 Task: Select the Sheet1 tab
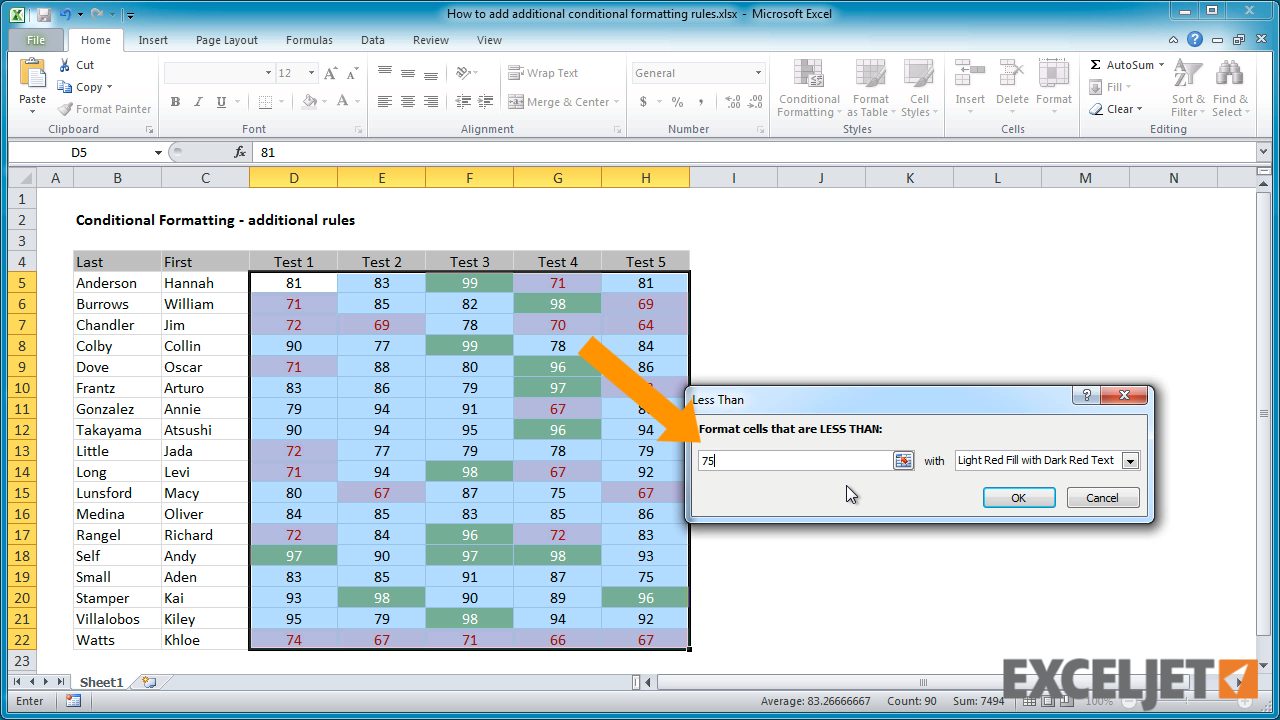click(101, 682)
